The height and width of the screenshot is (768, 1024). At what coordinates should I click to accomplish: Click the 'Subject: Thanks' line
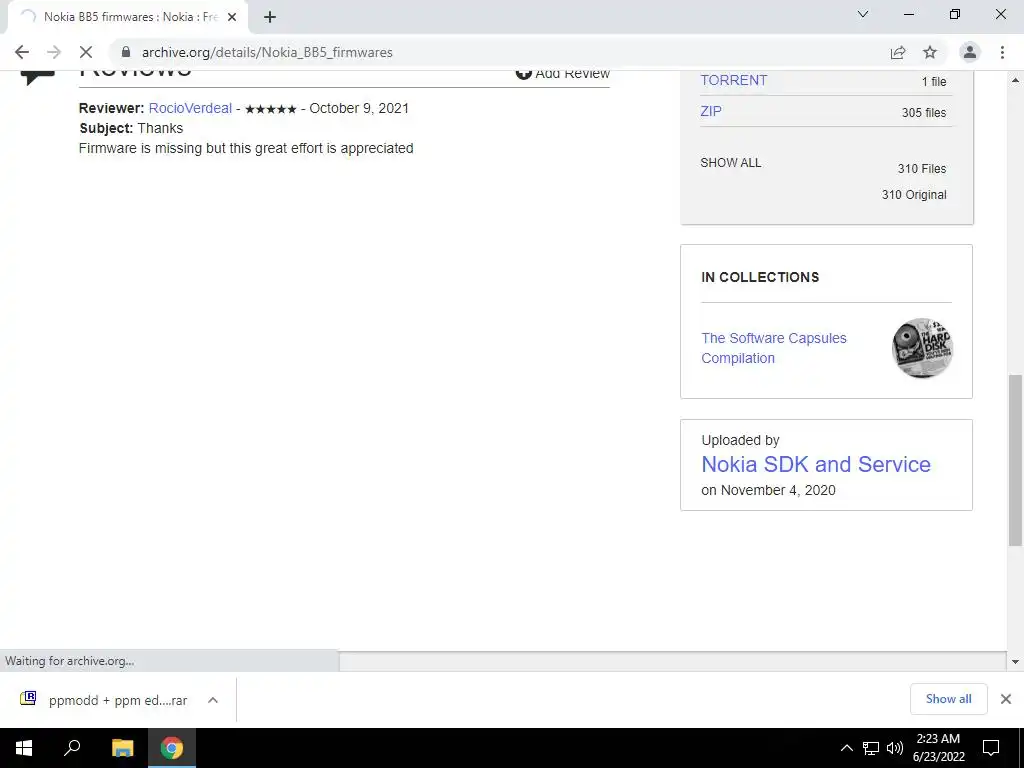tap(131, 129)
